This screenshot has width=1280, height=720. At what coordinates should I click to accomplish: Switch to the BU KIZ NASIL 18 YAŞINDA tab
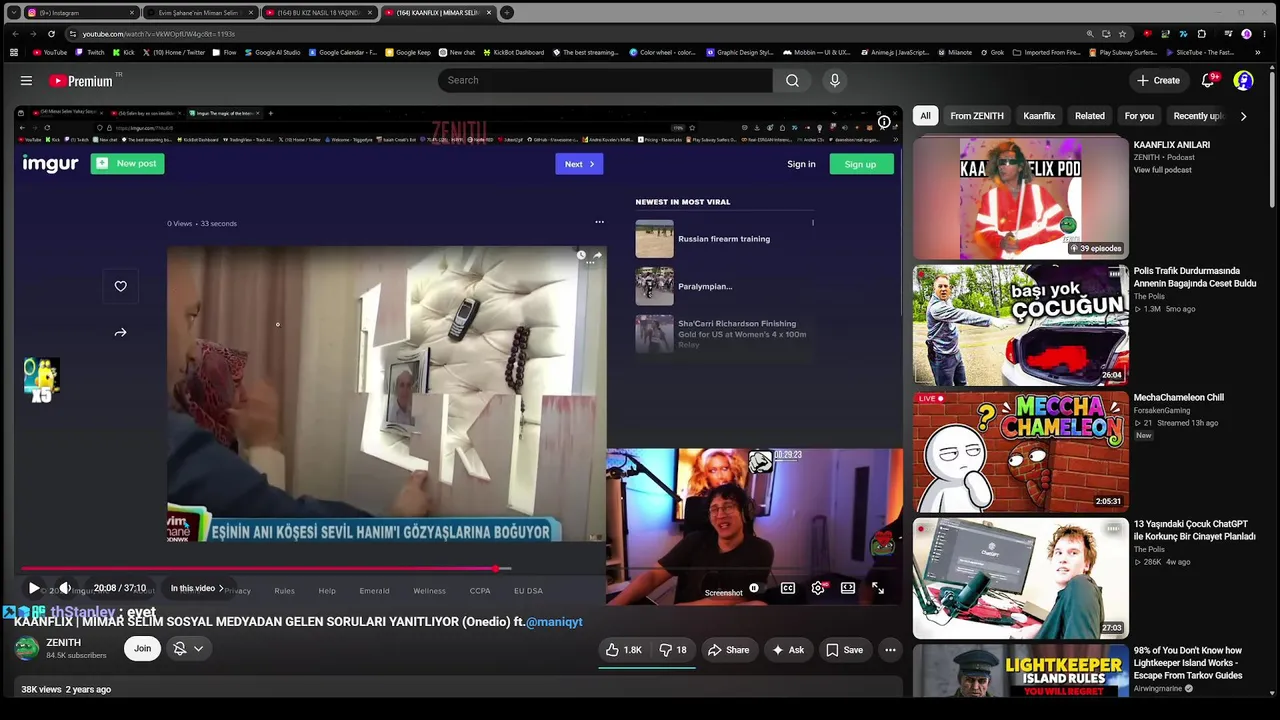tap(319, 13)
